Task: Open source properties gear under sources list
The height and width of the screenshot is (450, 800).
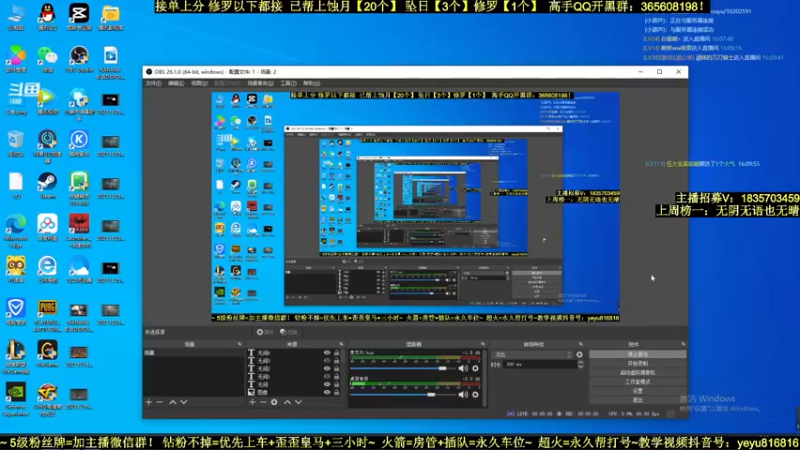Action: (x=274, y=402)
